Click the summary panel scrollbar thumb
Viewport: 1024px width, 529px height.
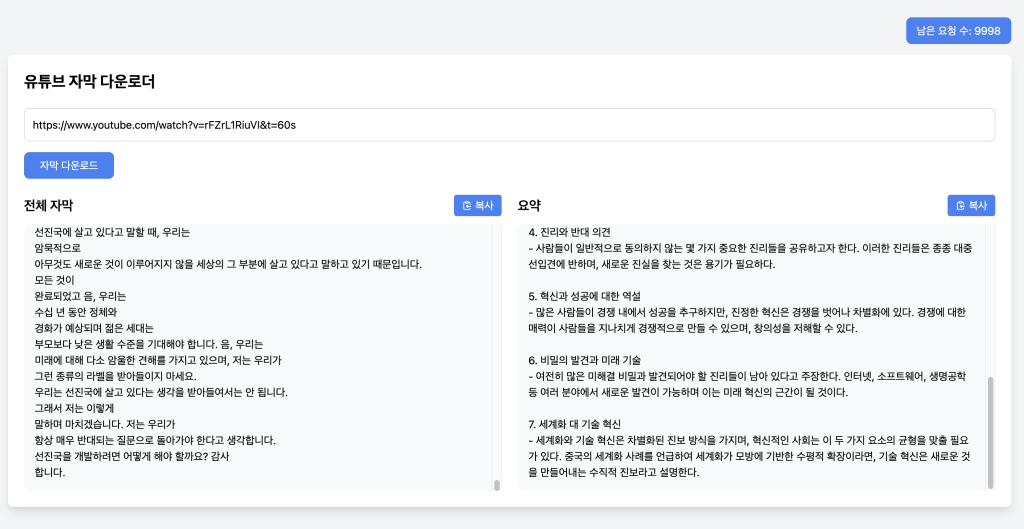coord(991,432)
